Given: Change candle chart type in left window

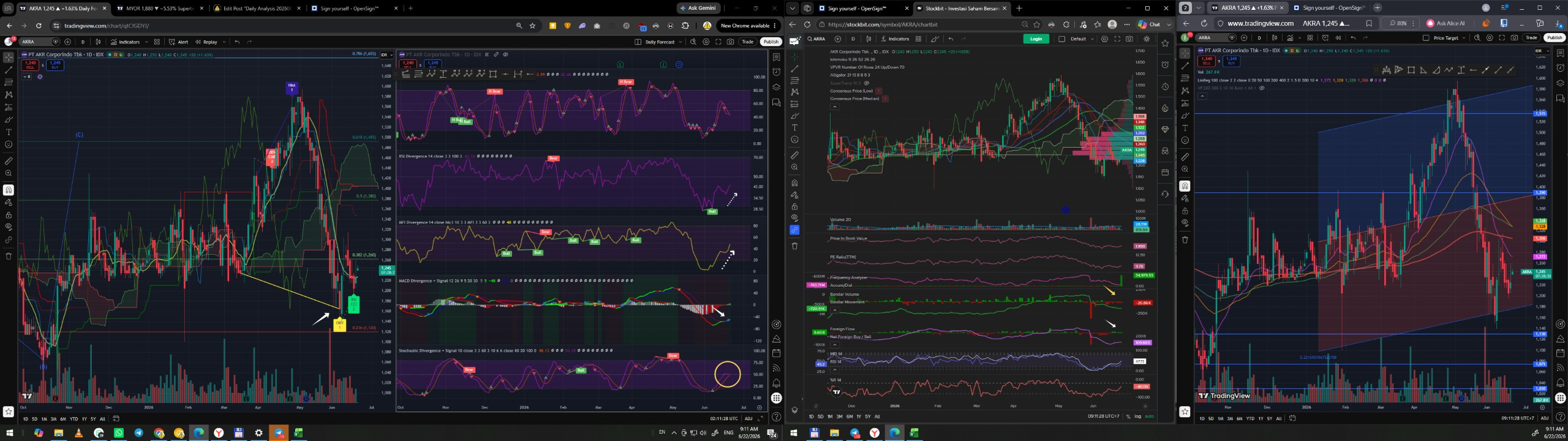Looking at the screenshot, I should click(x=99, y=42).
